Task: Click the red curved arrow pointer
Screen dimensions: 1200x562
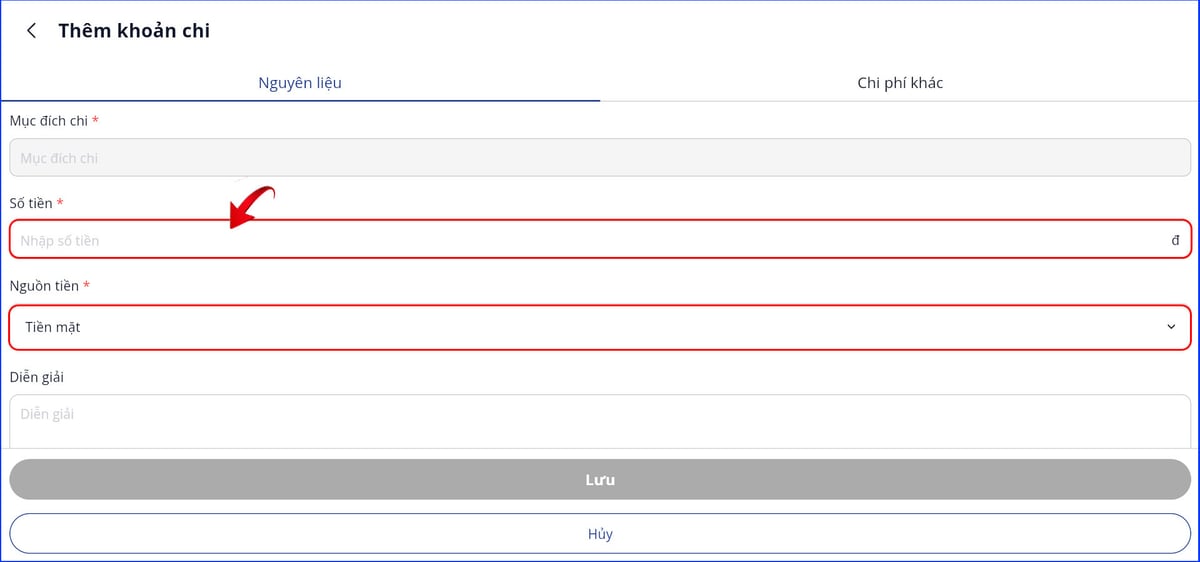Action: point(250,205)
